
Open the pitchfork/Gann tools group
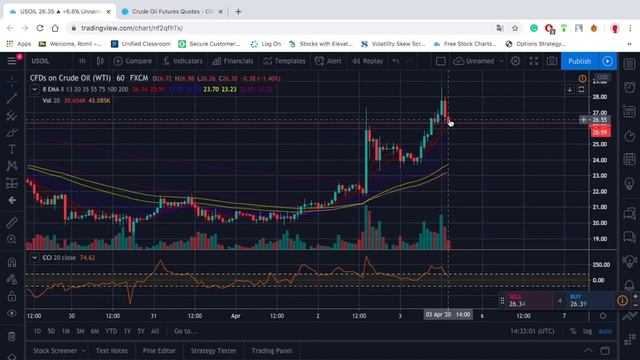(12, 116)
